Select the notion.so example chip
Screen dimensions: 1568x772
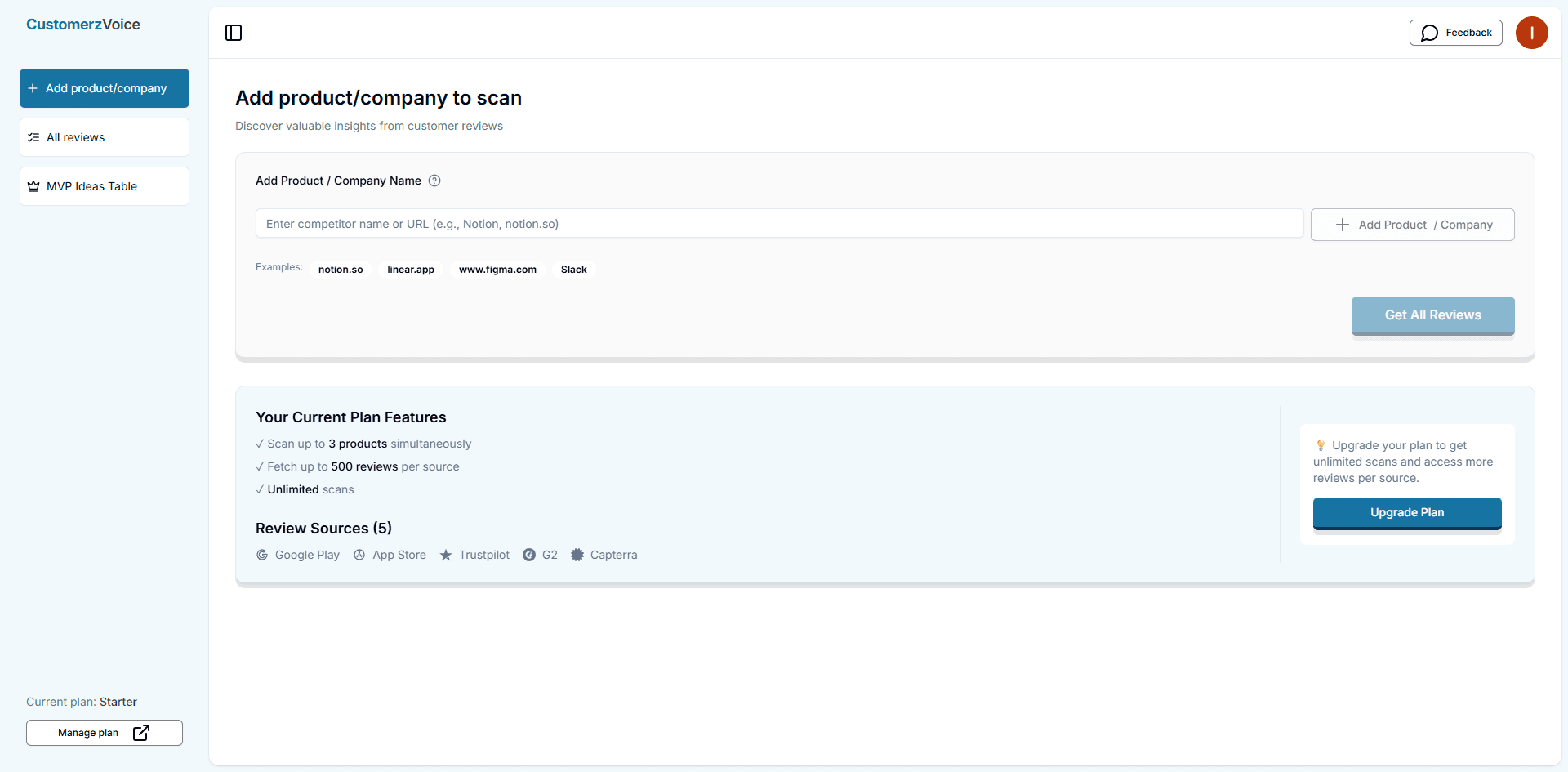coord(341,269)
